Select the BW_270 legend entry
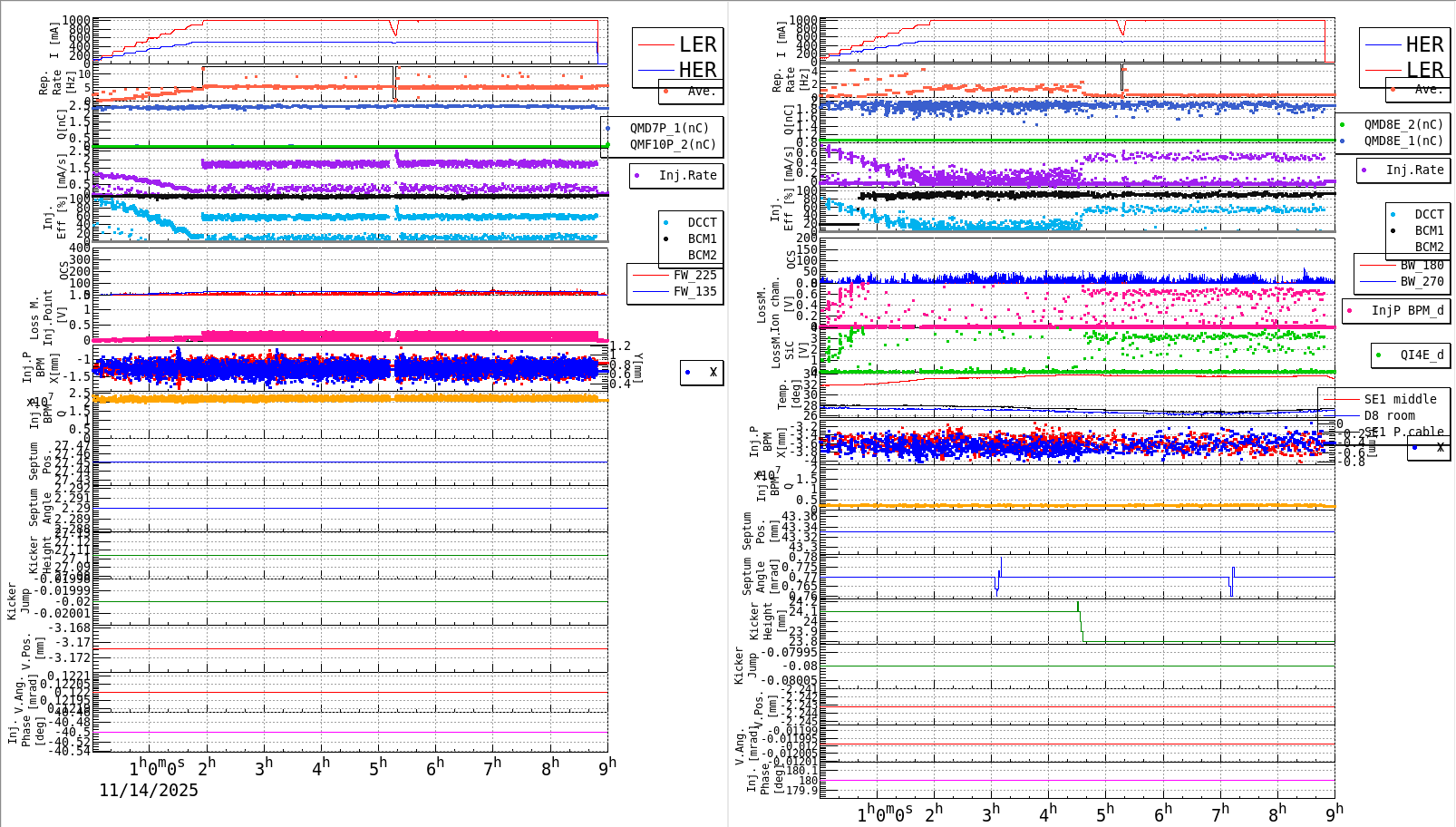Viewport: 1456px width, 827px height. point(1422,281)
